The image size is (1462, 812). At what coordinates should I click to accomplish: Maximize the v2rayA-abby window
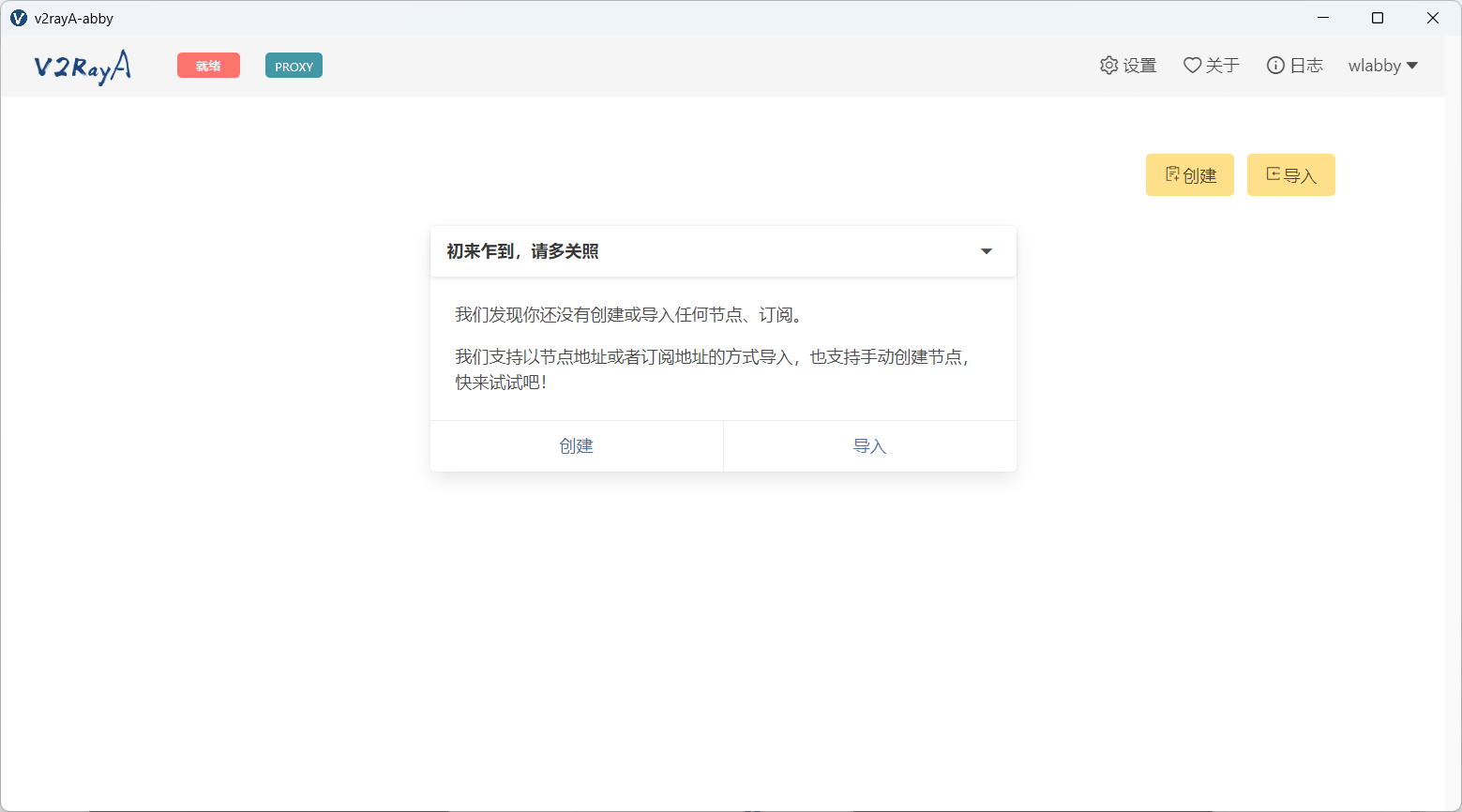[x=1378, y=18]
